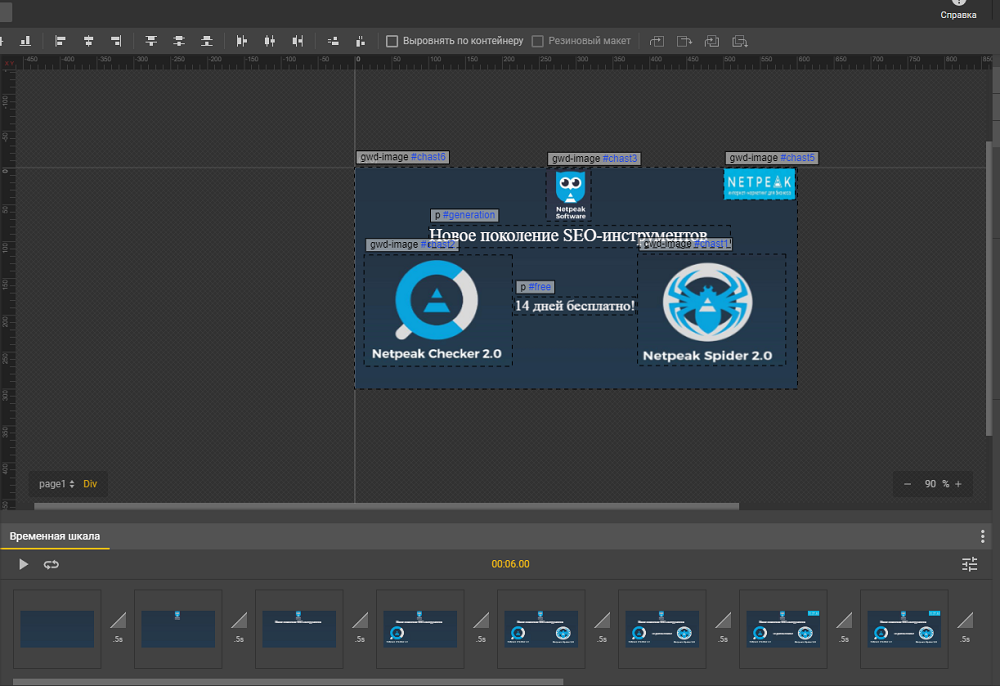Screen dimensions: 1000x686
Task: Click the align vertical centers icon
Action: (179, 41)
